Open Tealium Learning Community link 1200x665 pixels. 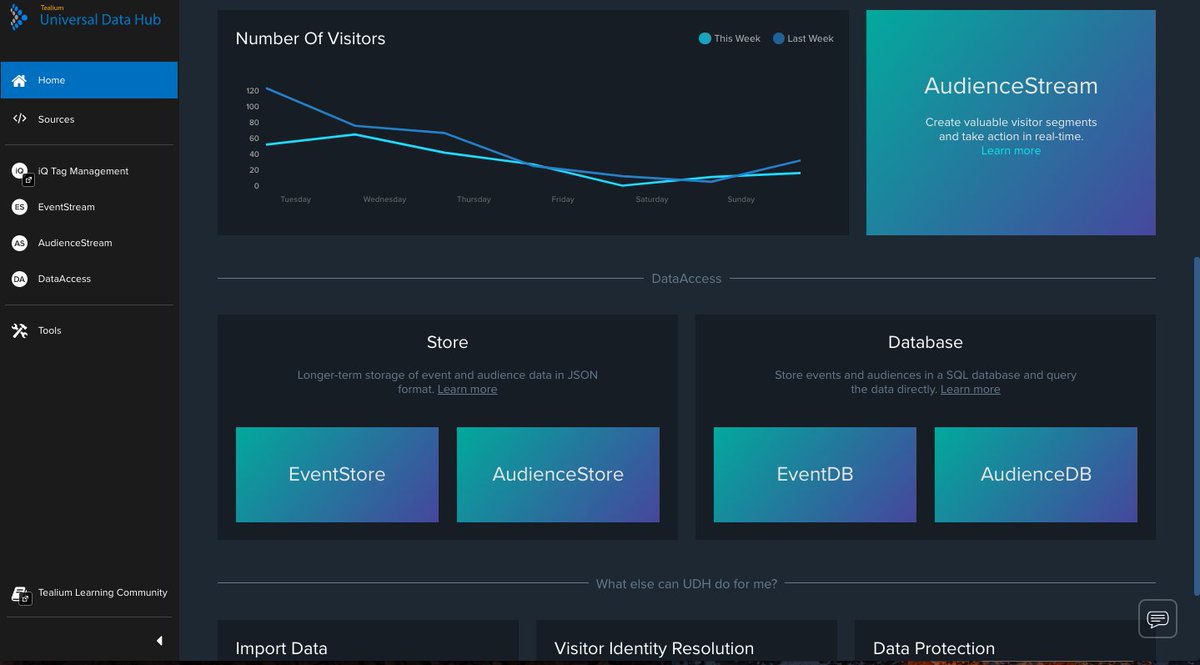click(x=89, y=593)
